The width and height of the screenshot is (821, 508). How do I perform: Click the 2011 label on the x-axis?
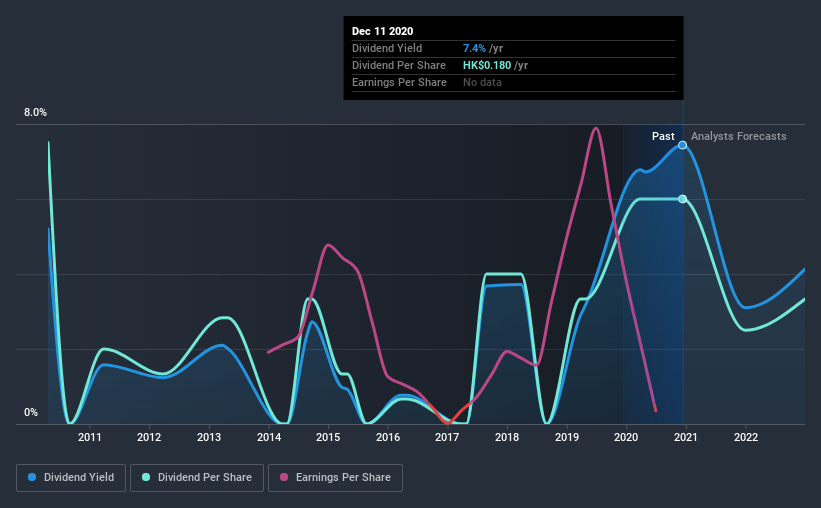click(90, 437)
